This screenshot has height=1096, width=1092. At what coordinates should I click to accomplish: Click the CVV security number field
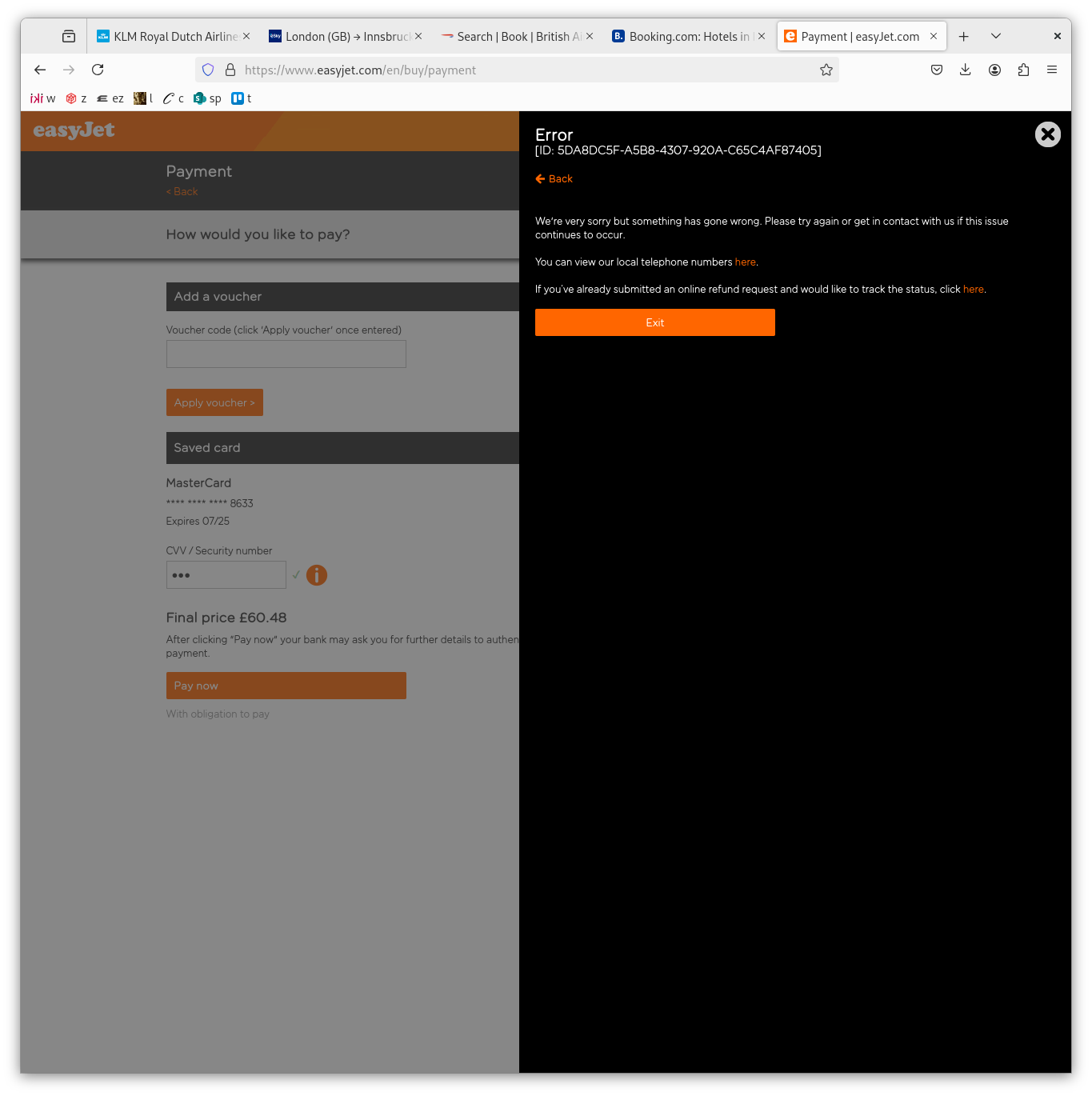pos(226,575)
